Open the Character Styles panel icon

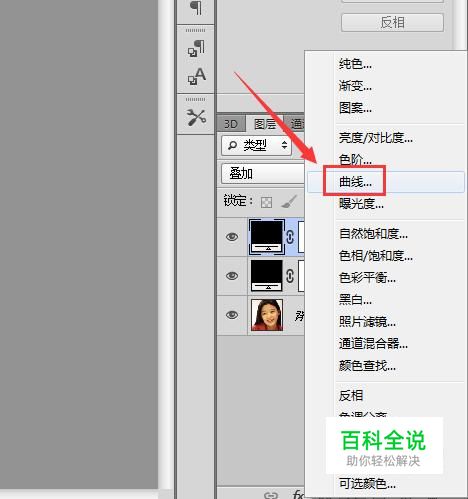tap(197, 76)
